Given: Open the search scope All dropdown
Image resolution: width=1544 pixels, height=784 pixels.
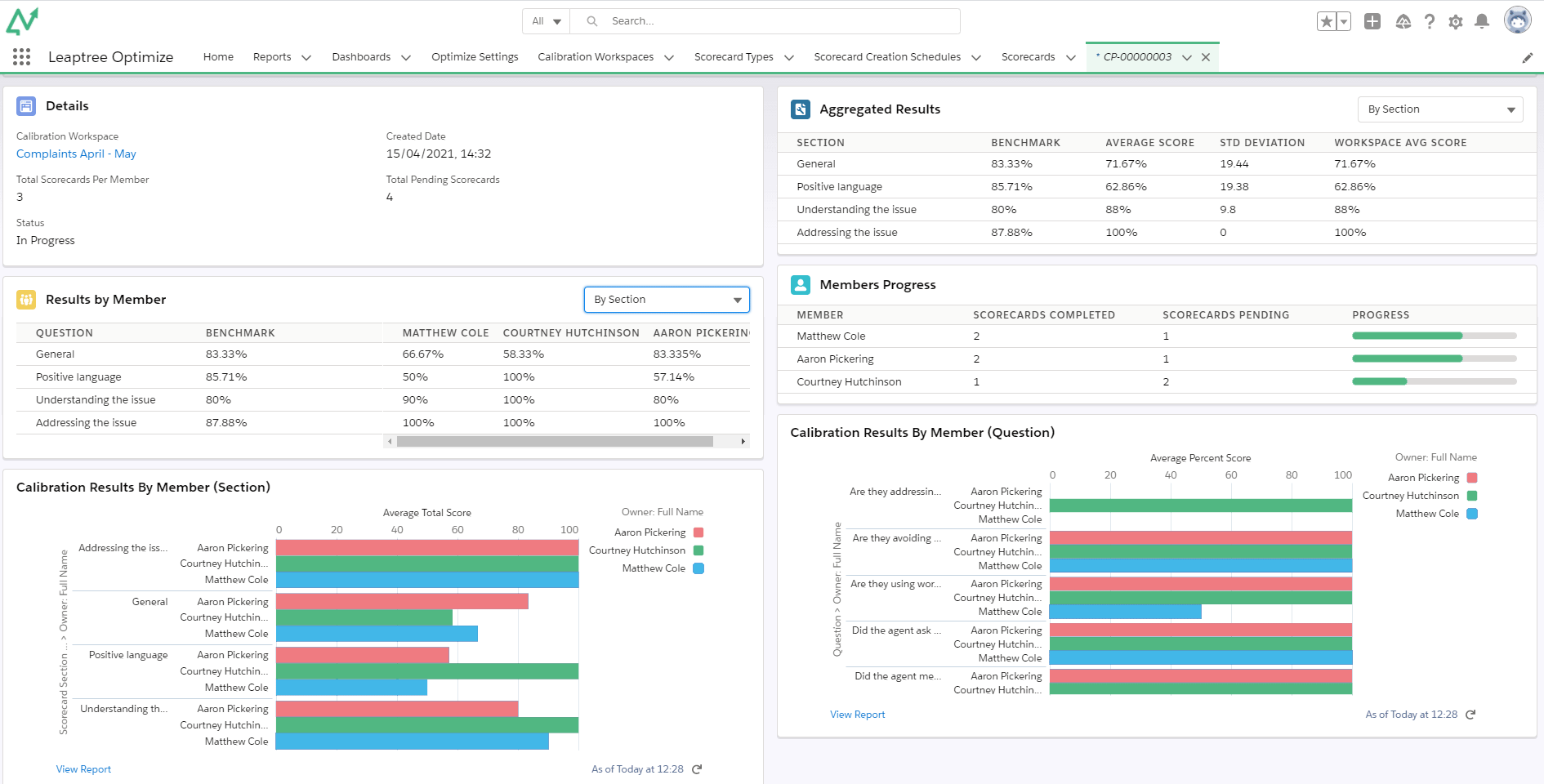Looking at the screenshot, I should pyautogui.click(x=547, y=21).
